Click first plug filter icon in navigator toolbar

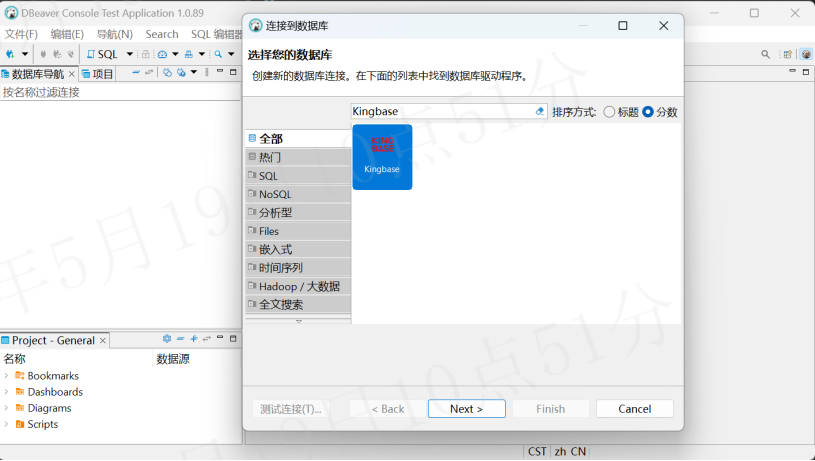coord(167,72)
